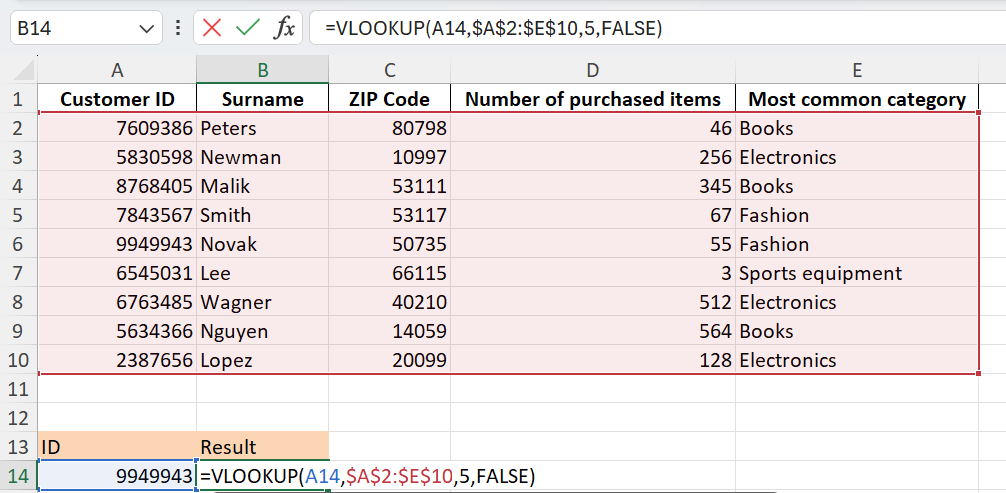Click the VLOOKUP formula in cell B14

pos(367,476)
